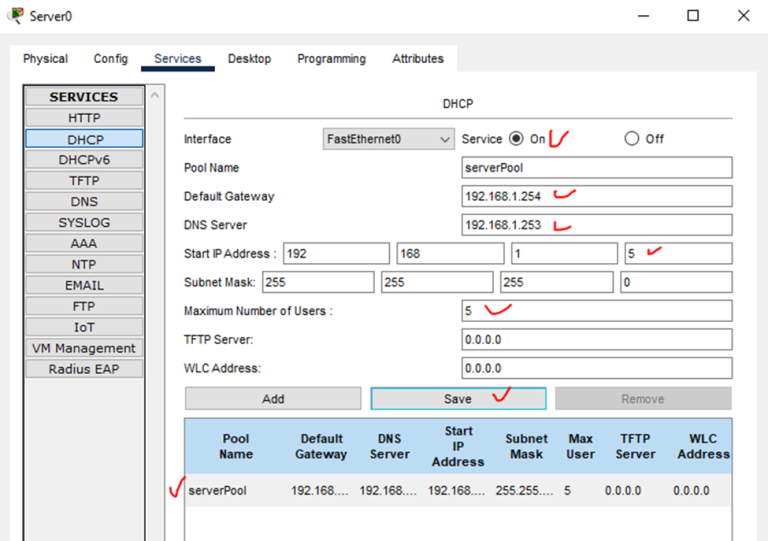768x541 pixels.
Task: Open the Desktop tab
Action: [x=249, y=59]
